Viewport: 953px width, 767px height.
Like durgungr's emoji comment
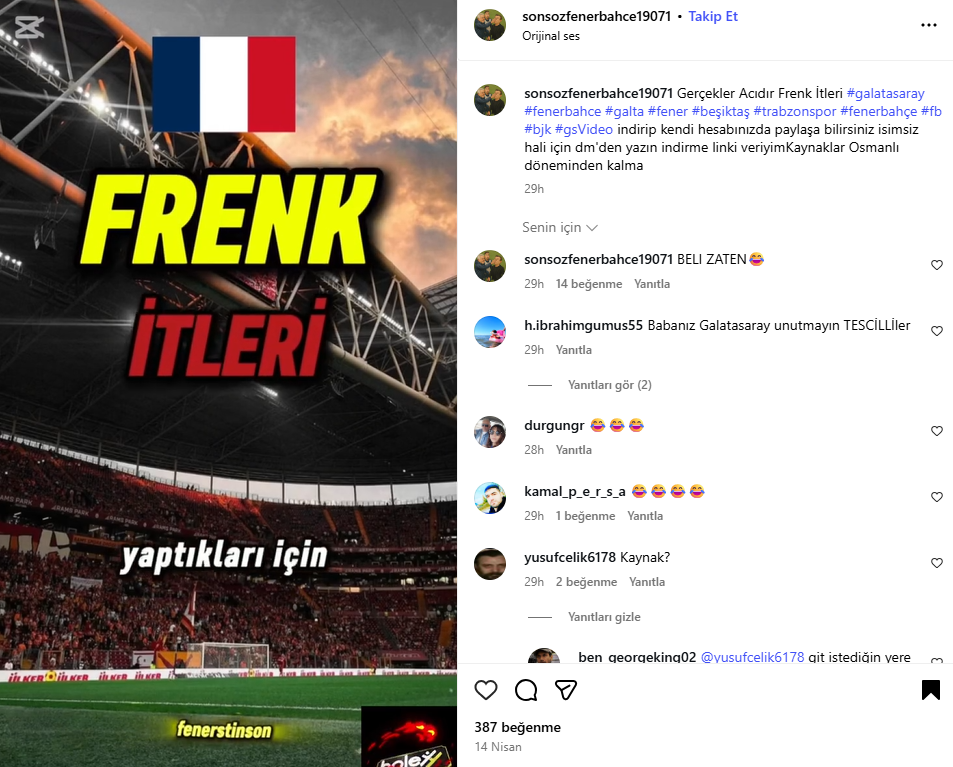tap(937, 431)
